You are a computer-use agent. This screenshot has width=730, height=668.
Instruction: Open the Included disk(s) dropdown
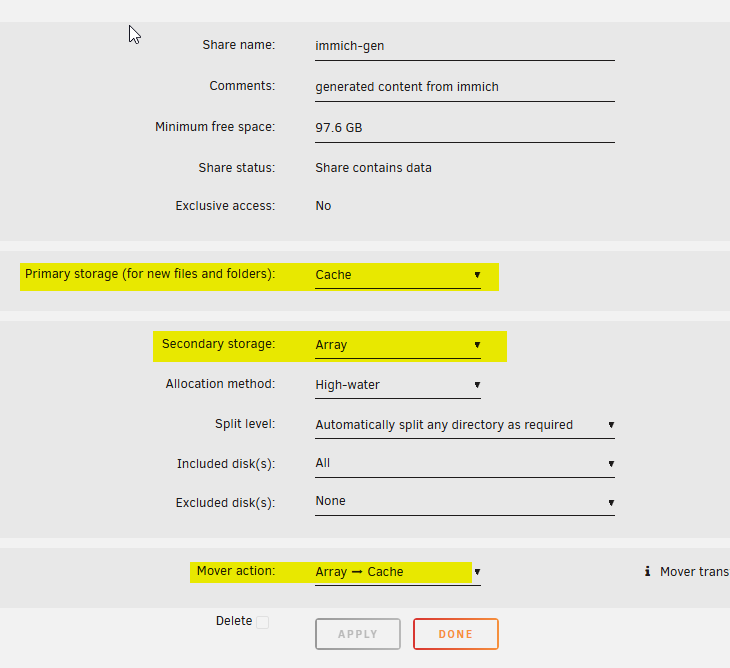click(464, 464)
